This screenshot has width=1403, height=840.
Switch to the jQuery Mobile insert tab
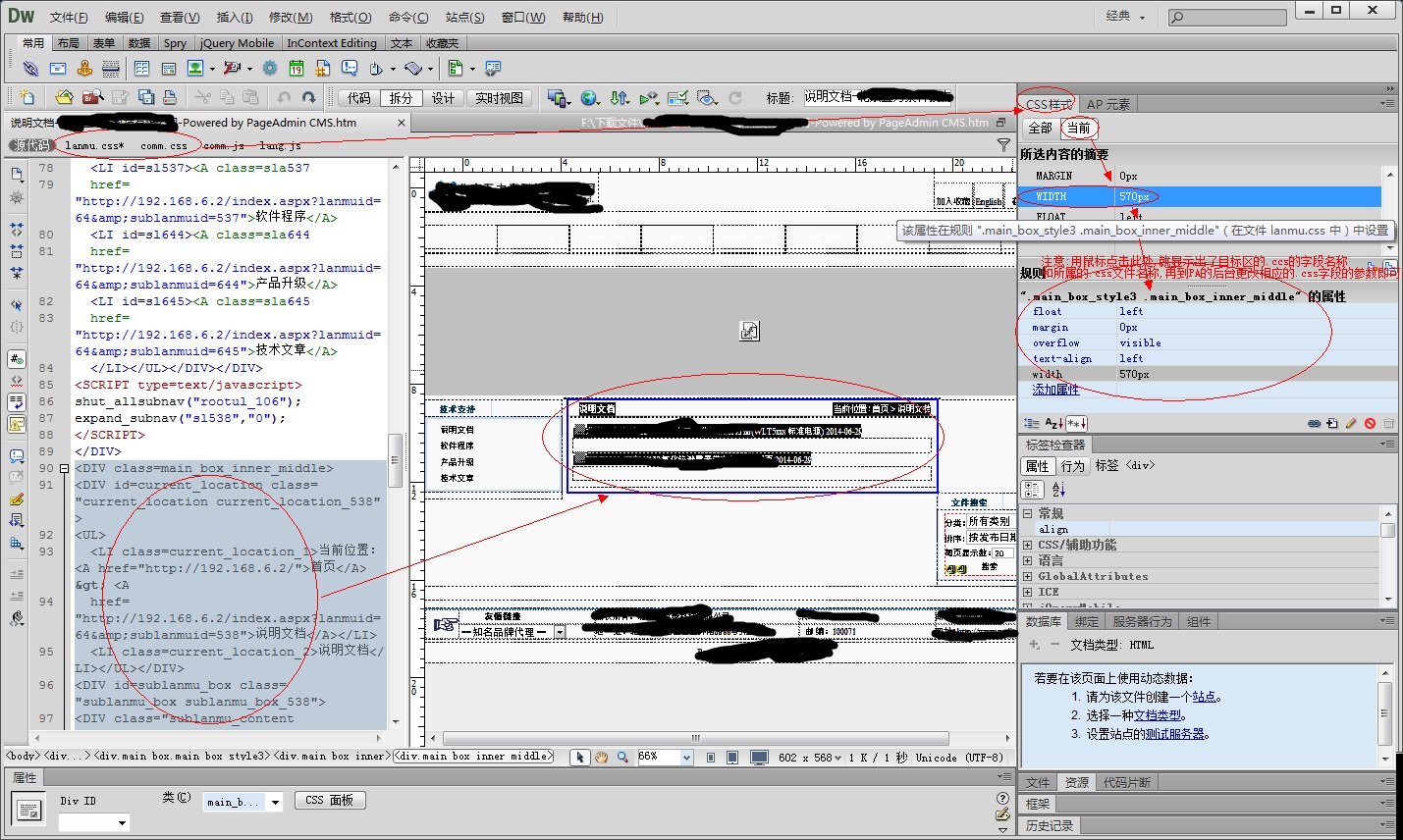point(237,43)
